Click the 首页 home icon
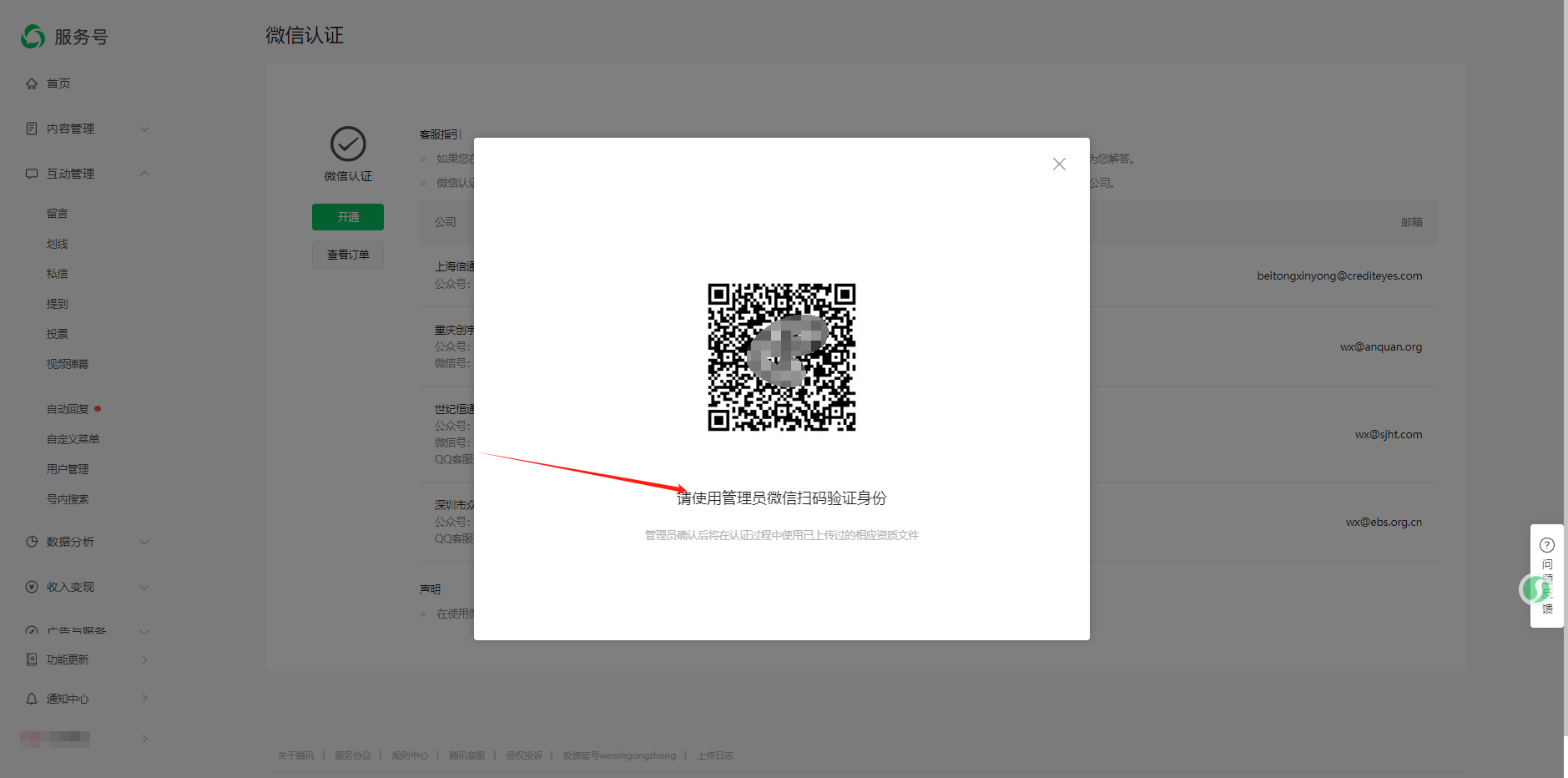This screenshot has height=778, width=1568. tap(32, 83)
